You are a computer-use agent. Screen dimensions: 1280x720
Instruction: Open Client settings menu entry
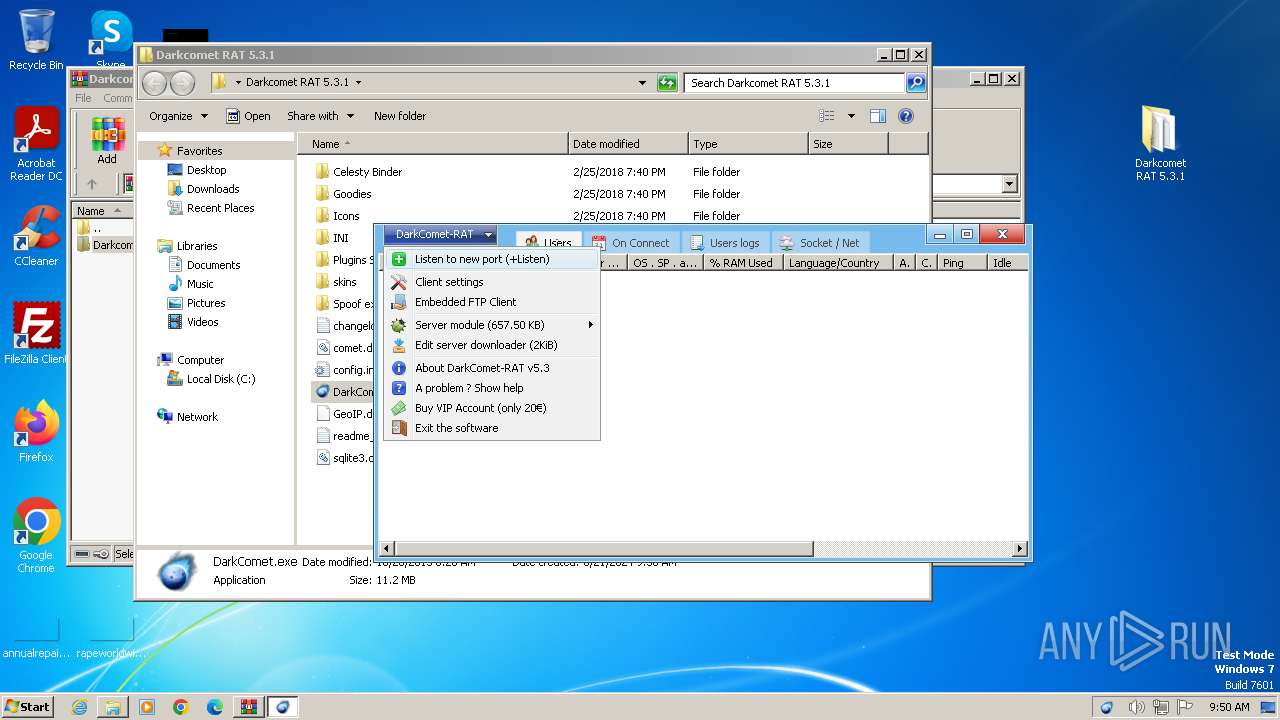[x=491, y=282]
